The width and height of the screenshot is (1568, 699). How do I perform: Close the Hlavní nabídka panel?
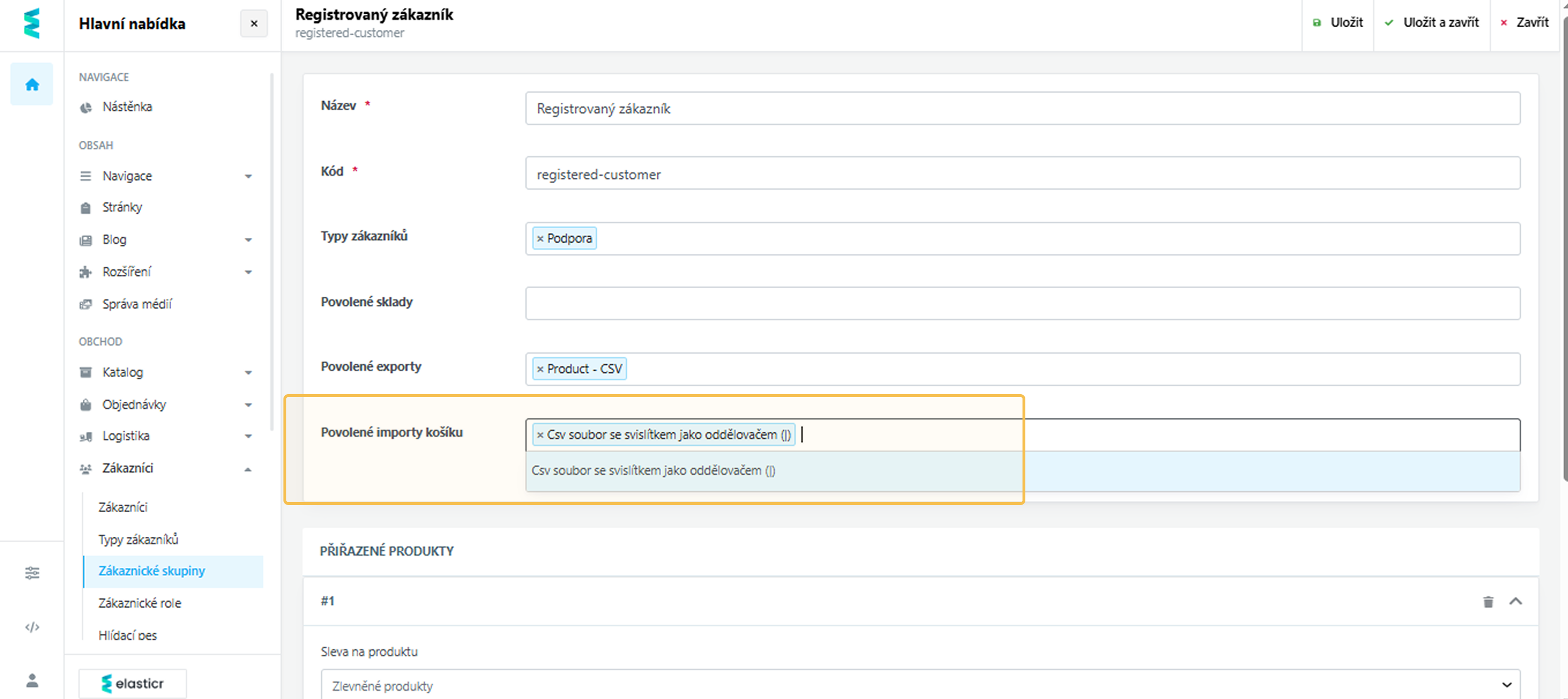[254, 23]
